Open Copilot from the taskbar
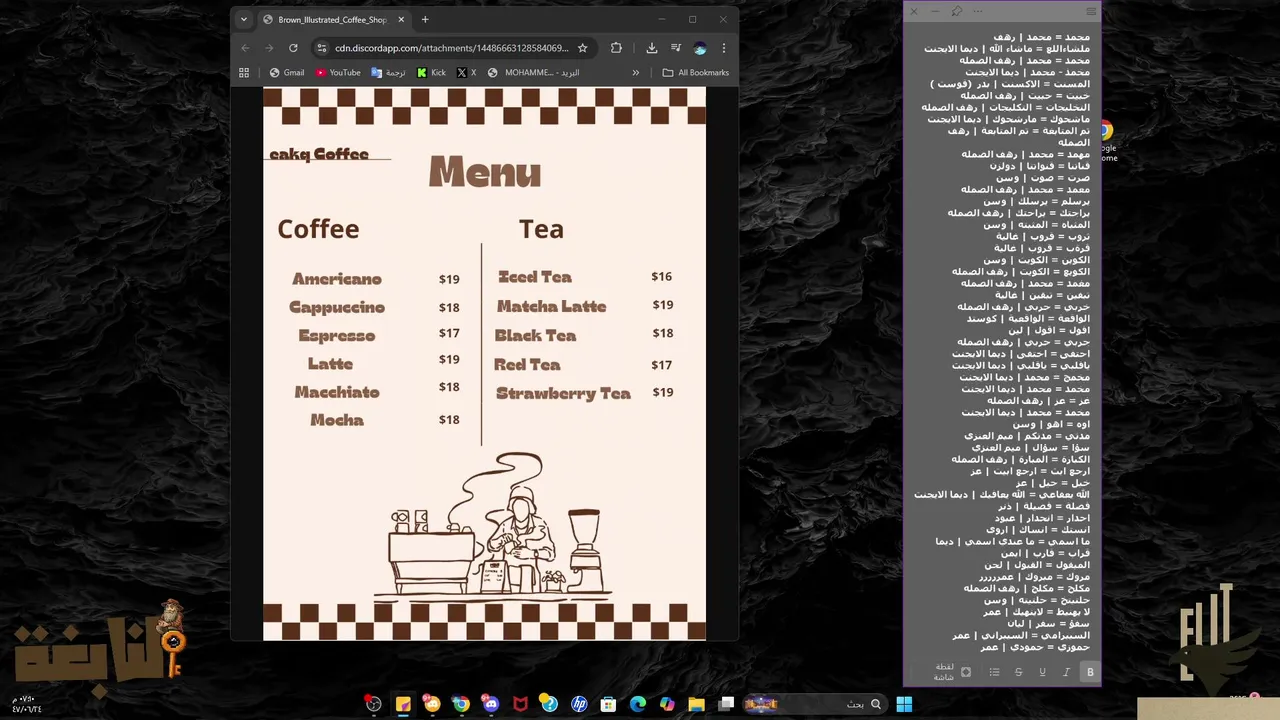The image size is (1280, 720). tap(667, 704)
